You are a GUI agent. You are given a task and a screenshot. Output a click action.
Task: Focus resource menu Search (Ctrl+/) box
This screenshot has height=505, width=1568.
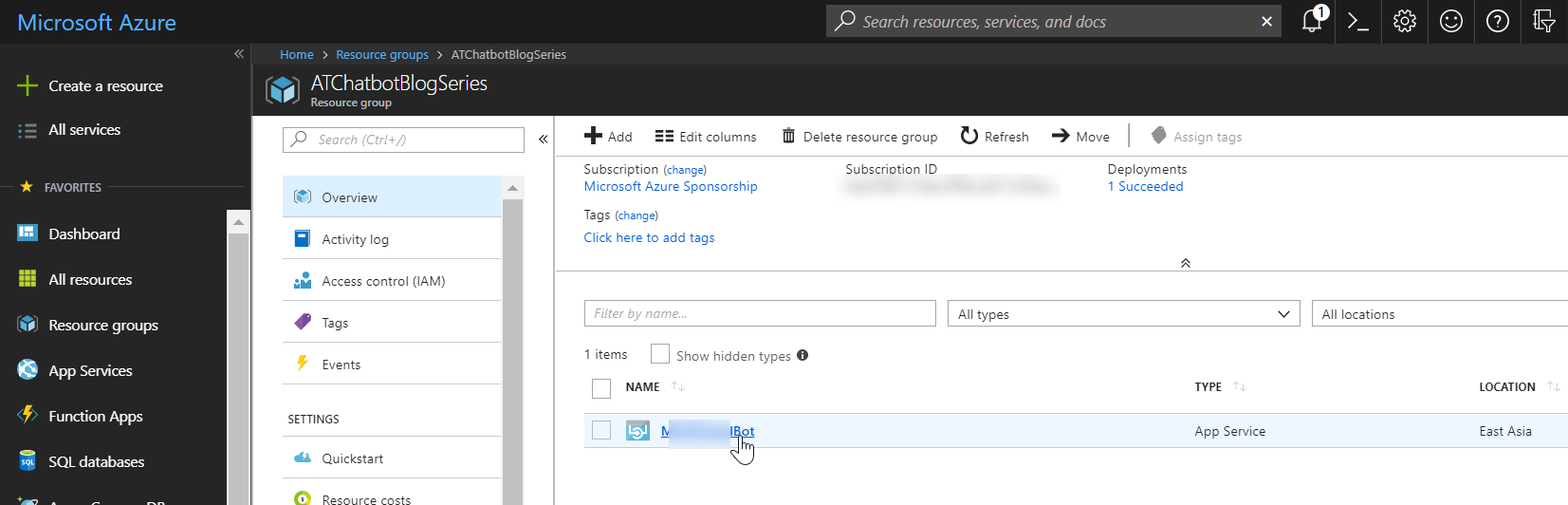[403, 140]
